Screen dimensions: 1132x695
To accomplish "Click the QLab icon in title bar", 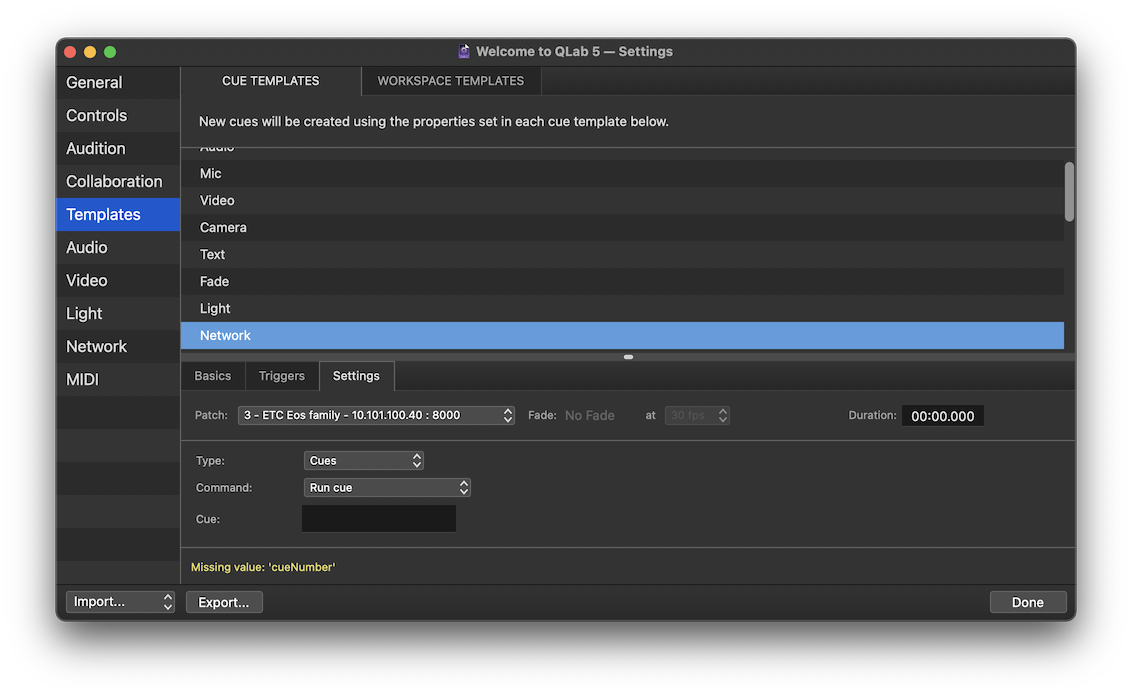I will (x=464, y=51).
